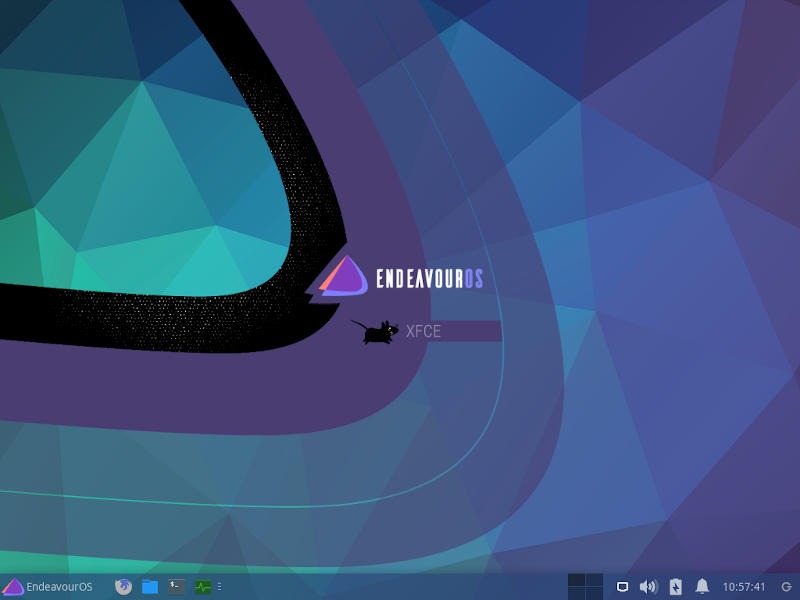This screenshot has height=600, width=800.
Task: Click the G system tray applet
Action: (785, 587)
